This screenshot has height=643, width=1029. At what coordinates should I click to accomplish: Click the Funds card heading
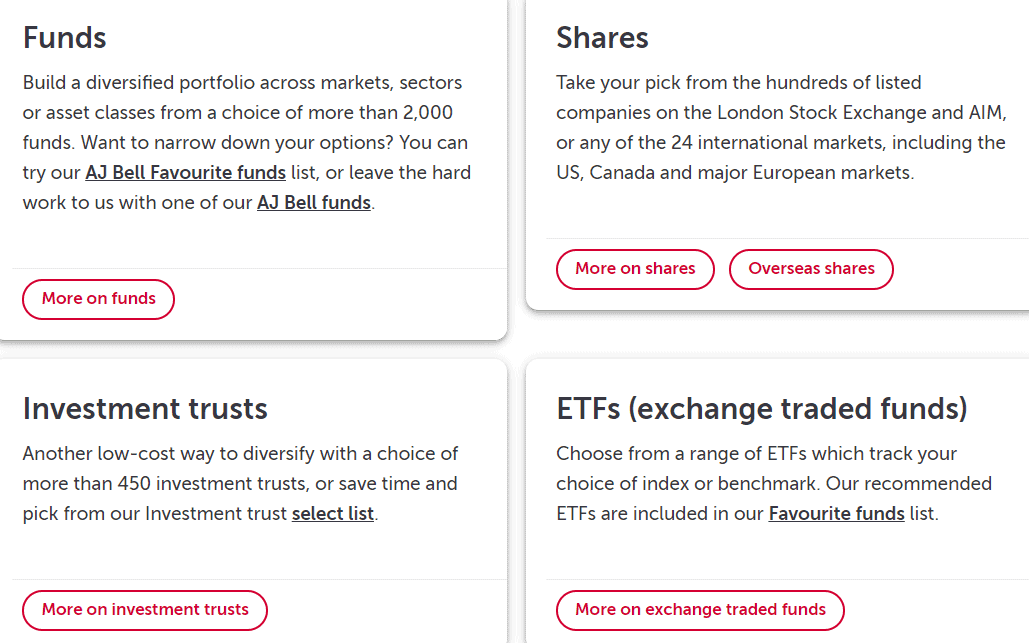pyautogui.click(x=65, y=38)
